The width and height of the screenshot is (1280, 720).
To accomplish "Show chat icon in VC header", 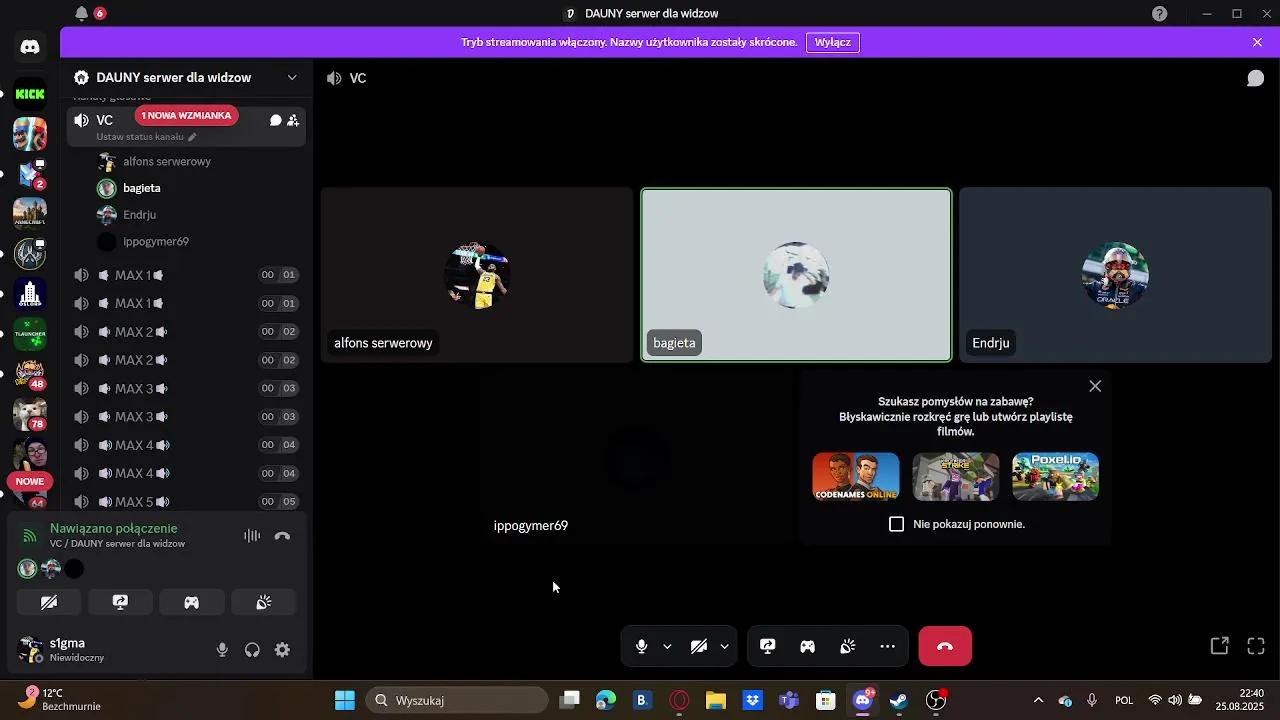I will (x=1255, y=78).
